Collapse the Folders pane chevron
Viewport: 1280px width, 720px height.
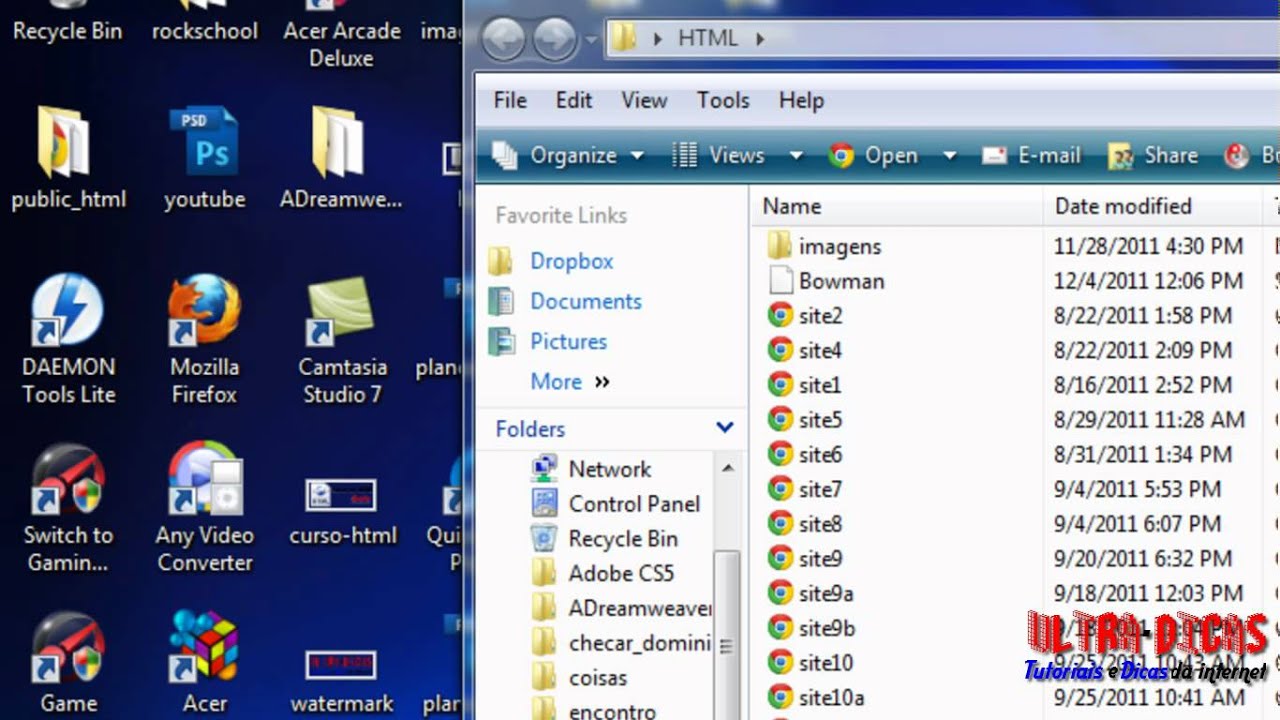coord(725,428)
